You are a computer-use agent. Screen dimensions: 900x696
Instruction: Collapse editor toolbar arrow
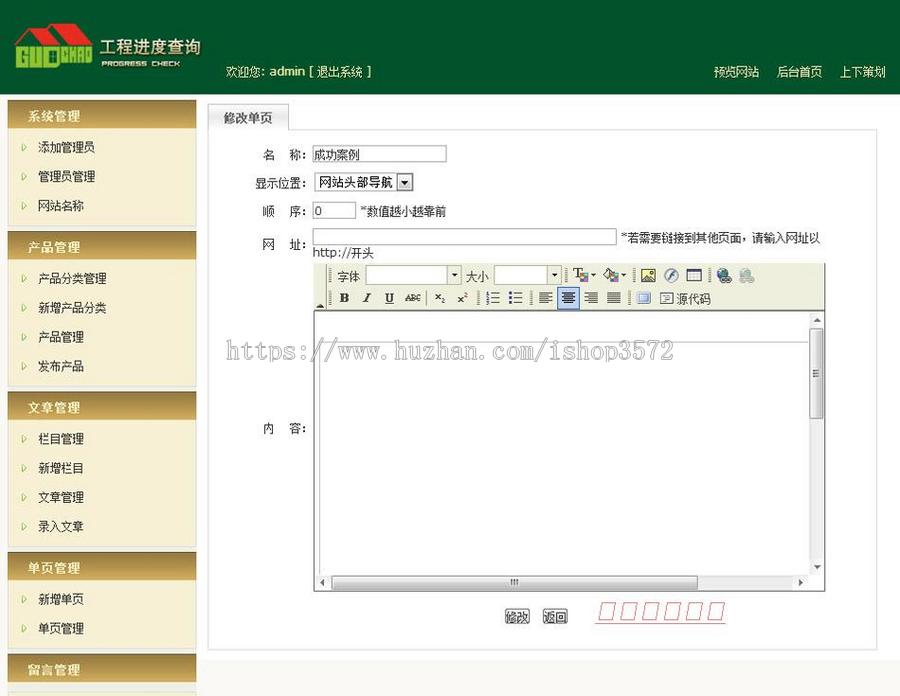pyautogui.click(x=320, y=305)
